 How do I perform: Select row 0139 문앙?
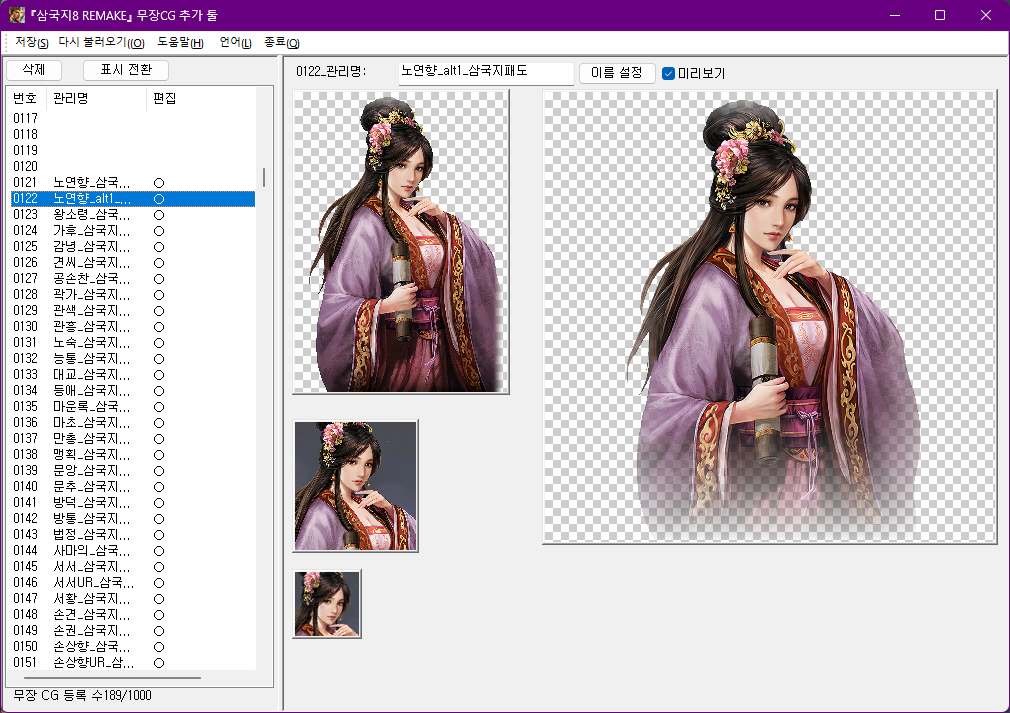click(133, 471)
